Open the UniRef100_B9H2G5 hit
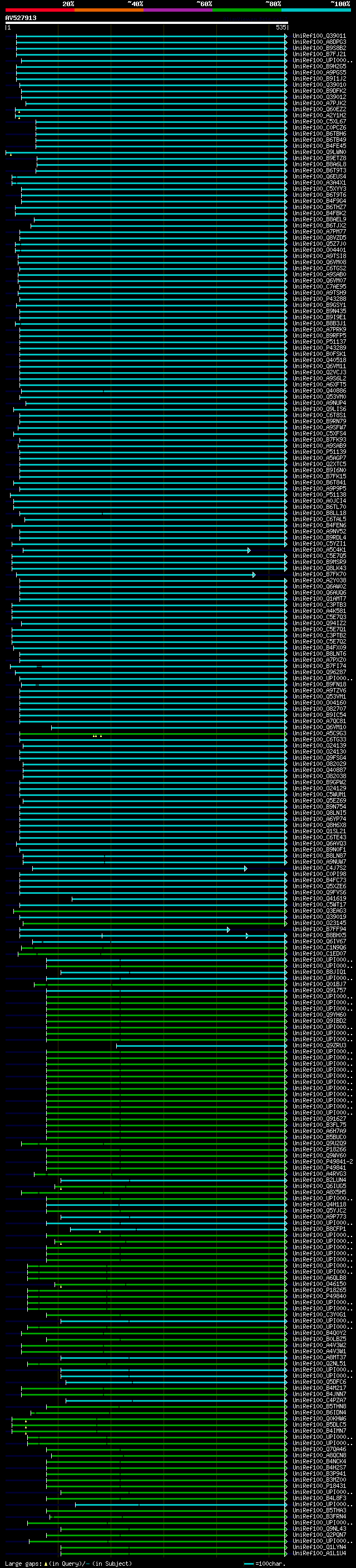The image size is (356, 1568). point(319,66)
